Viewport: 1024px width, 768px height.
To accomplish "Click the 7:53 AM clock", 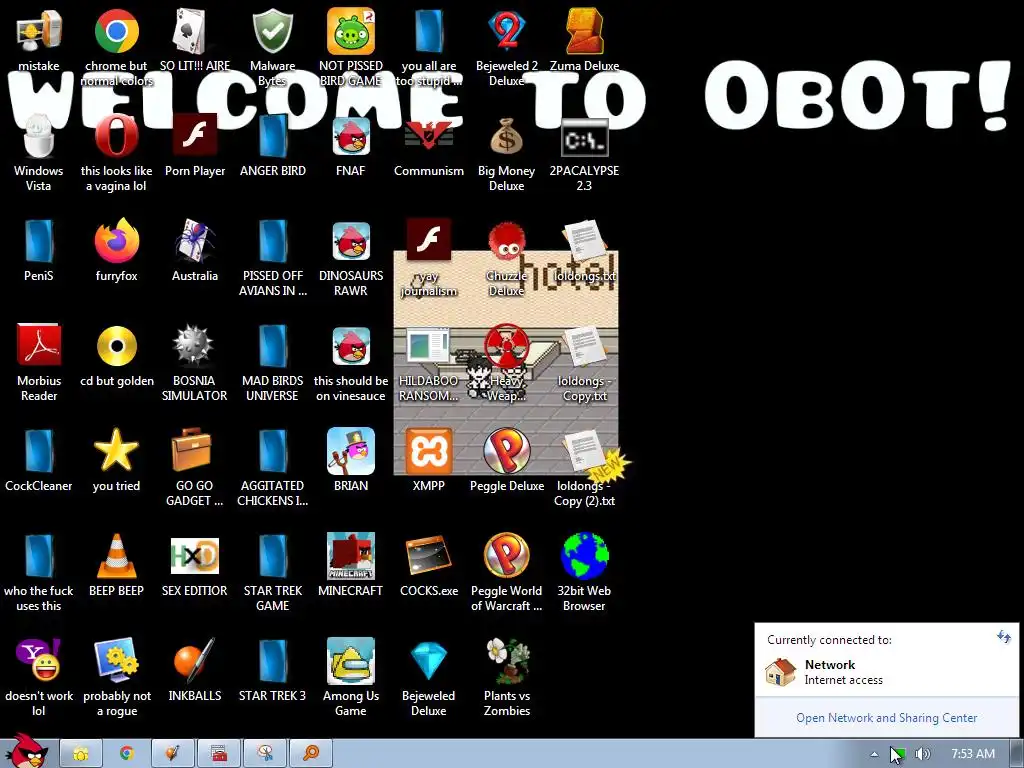I will click(973, 754).
